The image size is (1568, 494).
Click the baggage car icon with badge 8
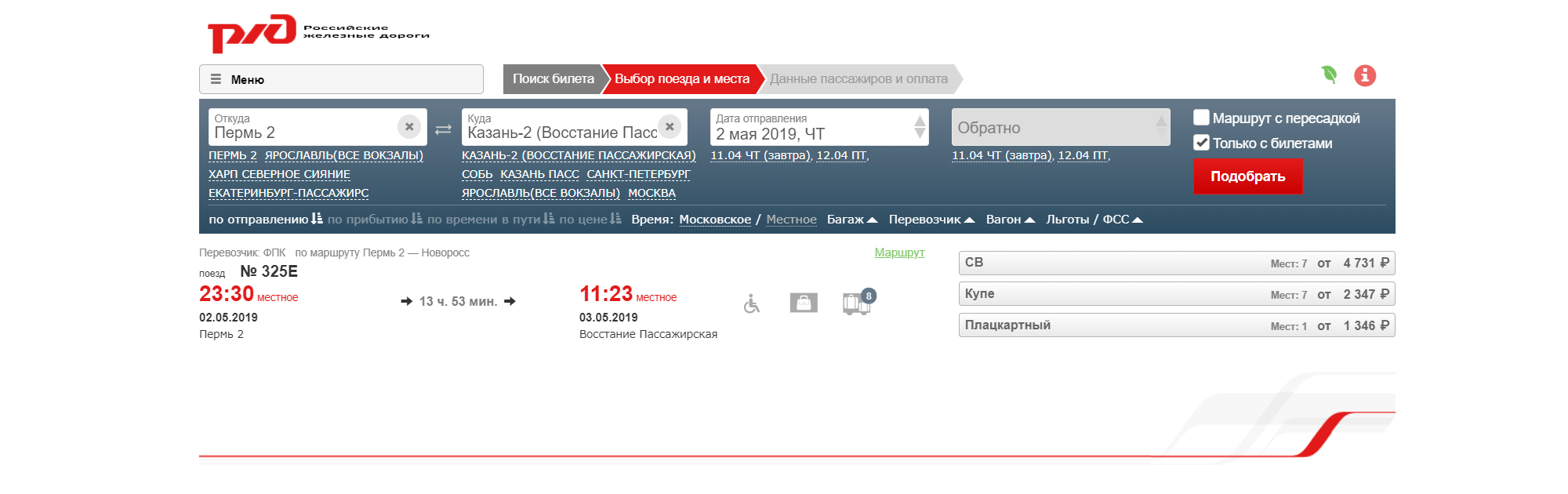[858, 303]
